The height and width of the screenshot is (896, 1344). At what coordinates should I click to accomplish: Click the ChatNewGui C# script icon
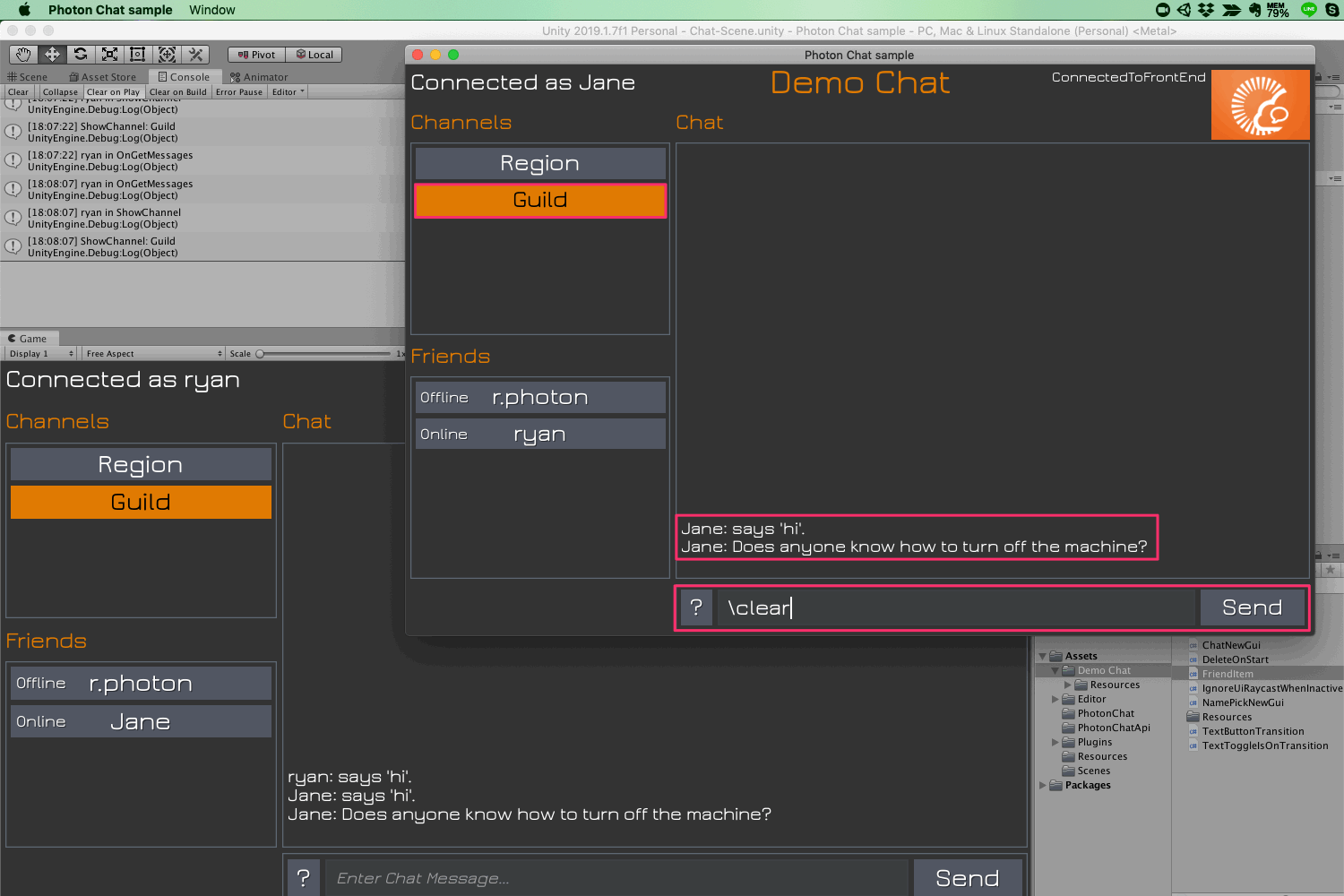pyautogui.click(x=1193, y=645)
